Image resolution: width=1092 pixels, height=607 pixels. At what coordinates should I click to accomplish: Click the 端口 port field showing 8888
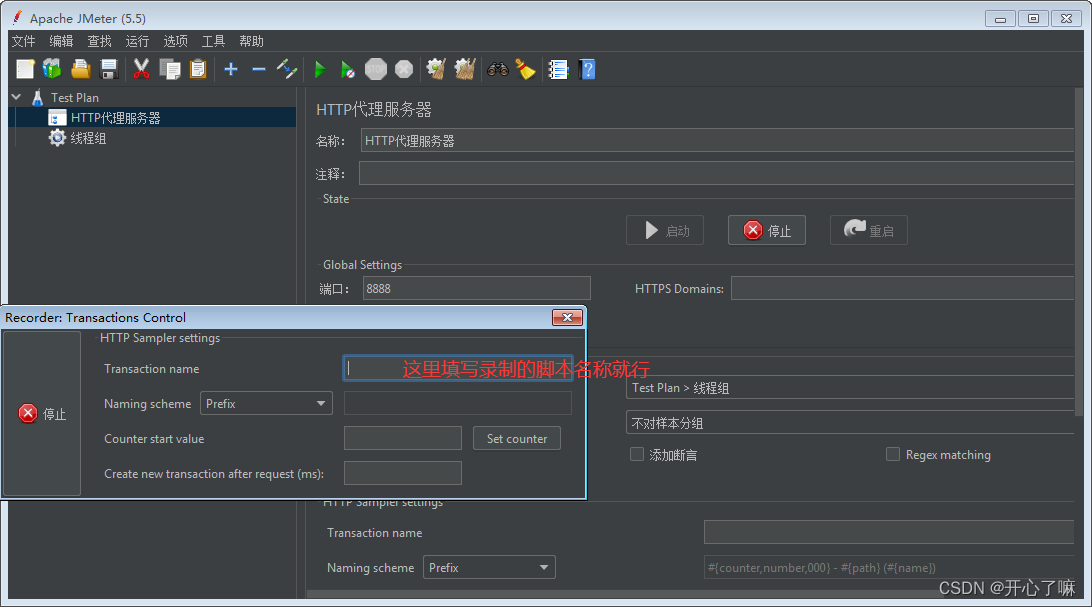pyautogui.click(x=476, y=288)
